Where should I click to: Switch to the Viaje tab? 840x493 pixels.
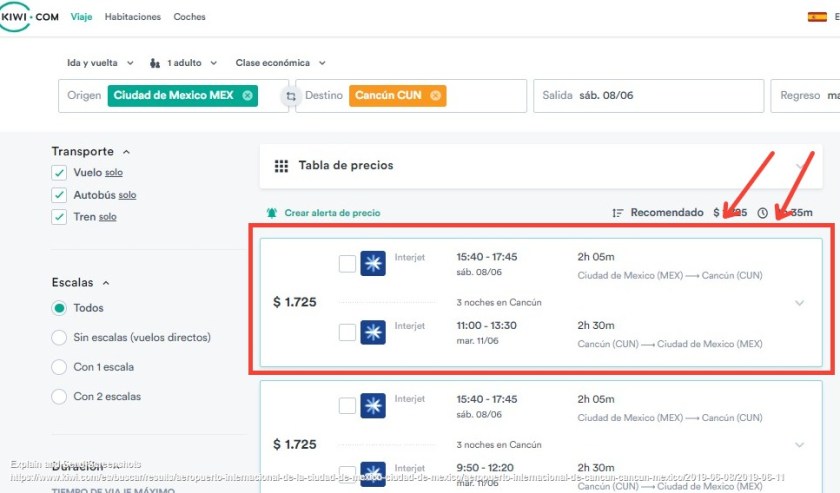pyautogui.click(x=81, y=17)
